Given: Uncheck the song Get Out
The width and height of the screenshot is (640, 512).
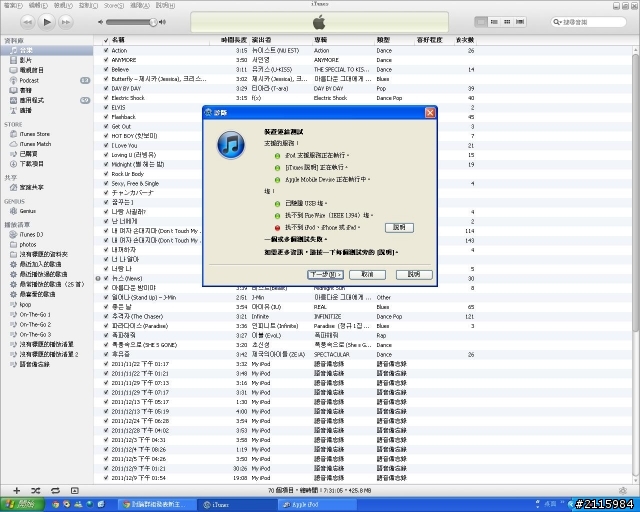Looking at the screenshot, I should [106, 127].
